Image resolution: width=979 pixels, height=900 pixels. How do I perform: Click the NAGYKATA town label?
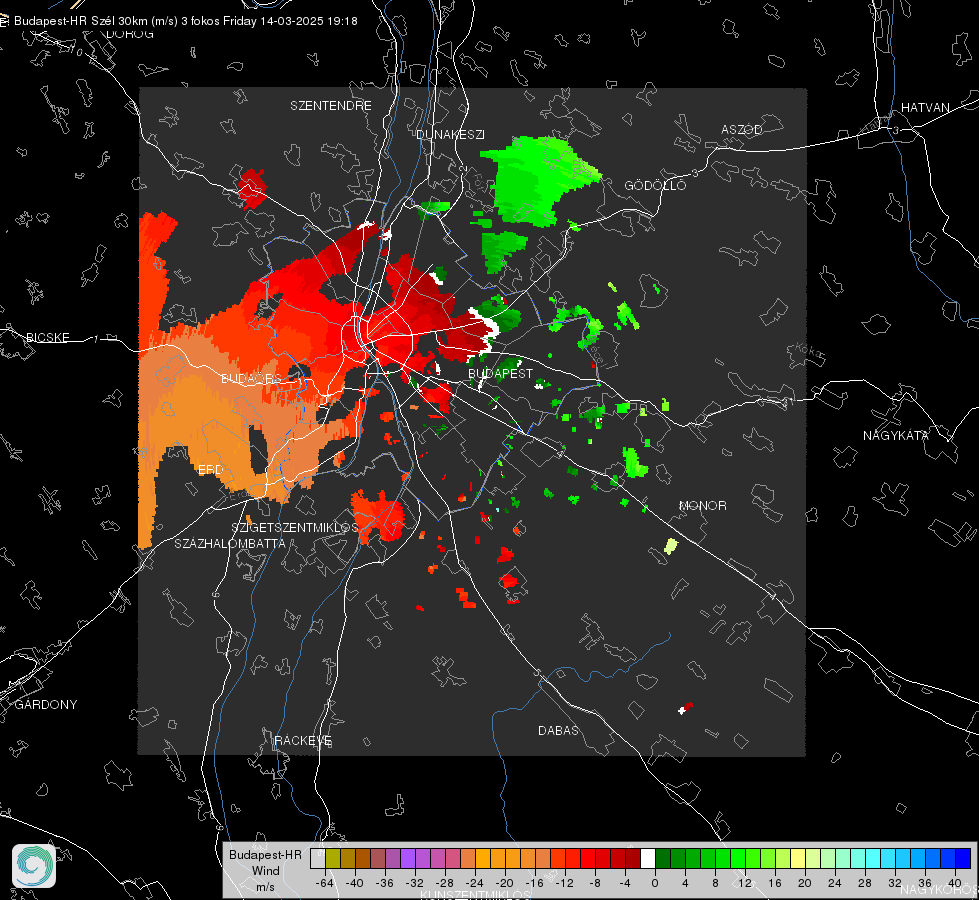896,436
